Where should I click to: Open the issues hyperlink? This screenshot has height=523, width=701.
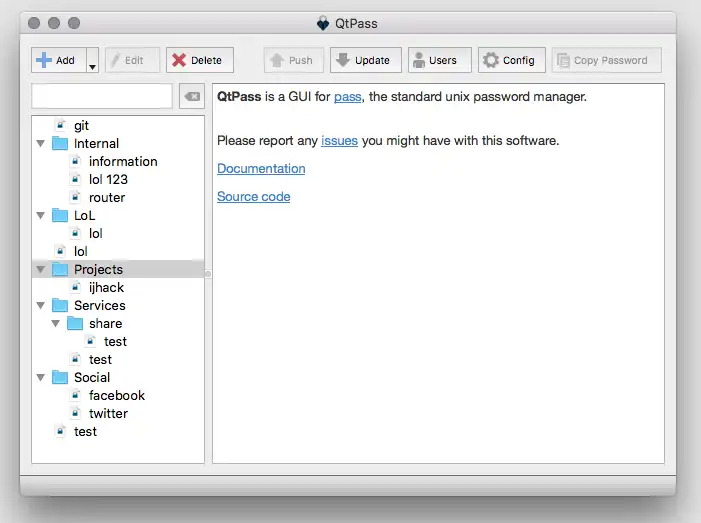[339, 141]
